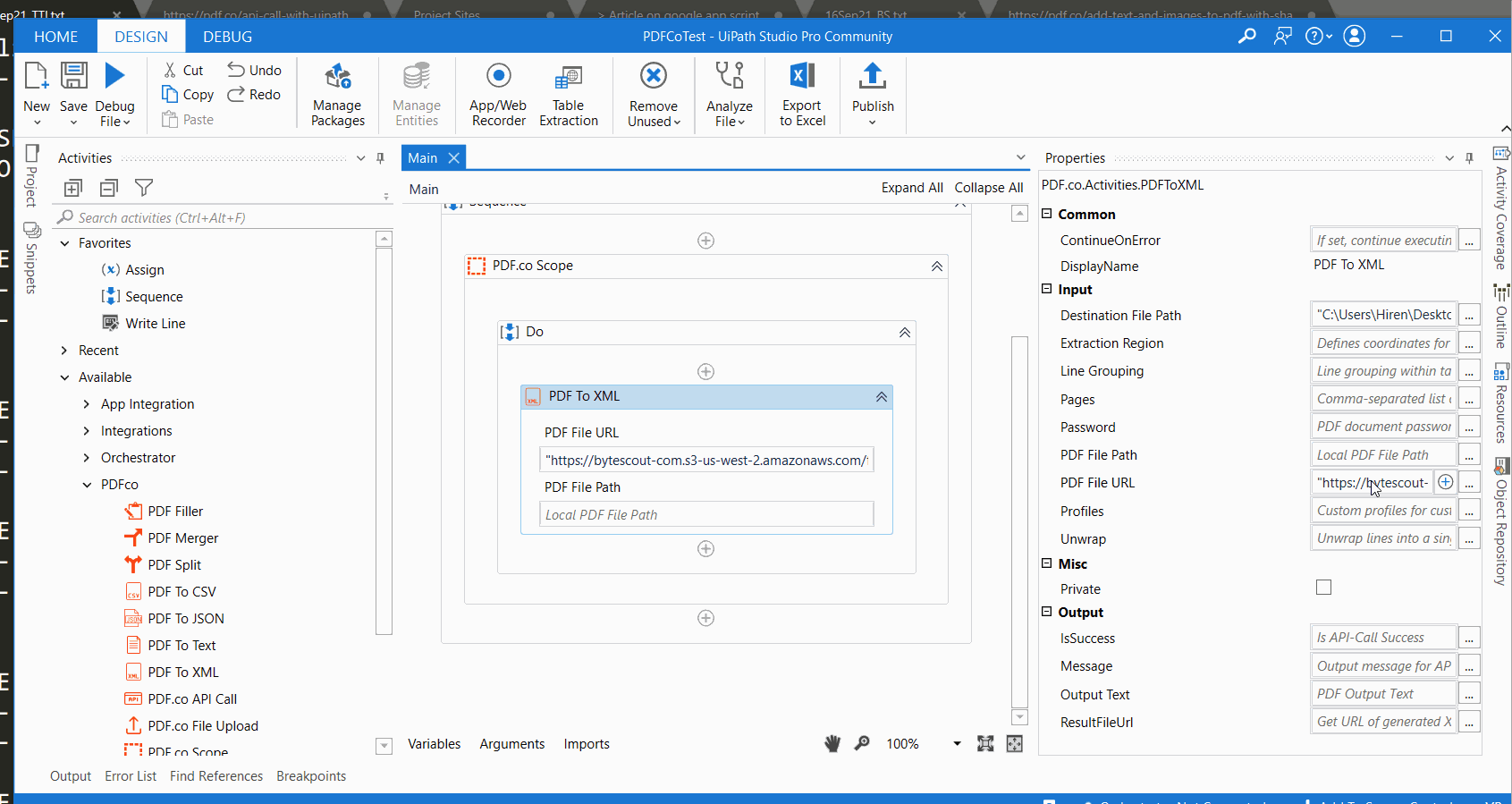Screen dimensions: 1512x804
Task: Collapse the PDFco tree node
Action: coord(87,485)
